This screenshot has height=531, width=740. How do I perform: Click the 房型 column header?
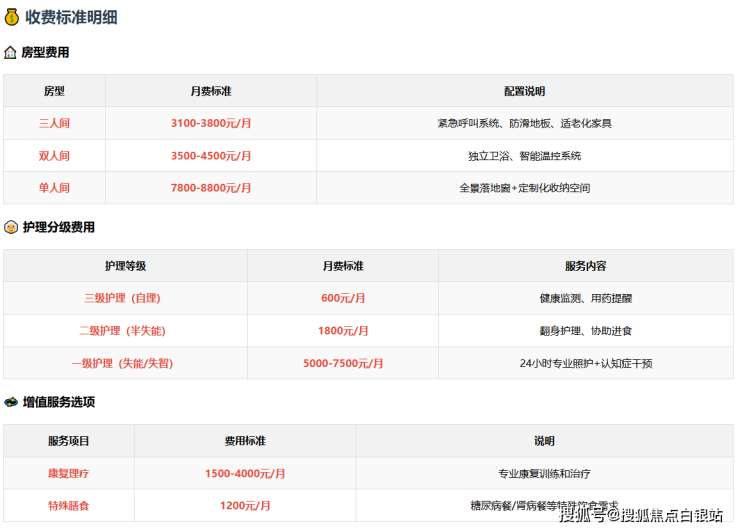[x=54, y=91]
